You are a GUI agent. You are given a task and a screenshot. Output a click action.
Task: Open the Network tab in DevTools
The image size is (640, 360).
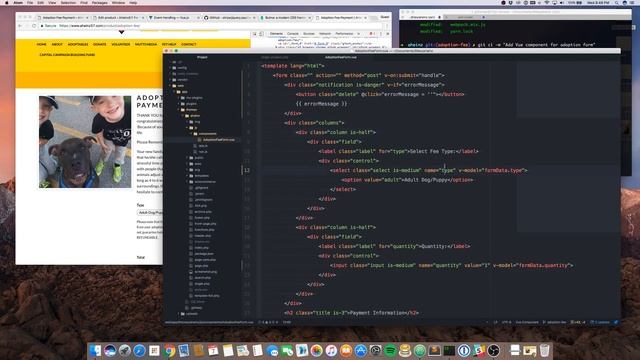pos(325,34)
